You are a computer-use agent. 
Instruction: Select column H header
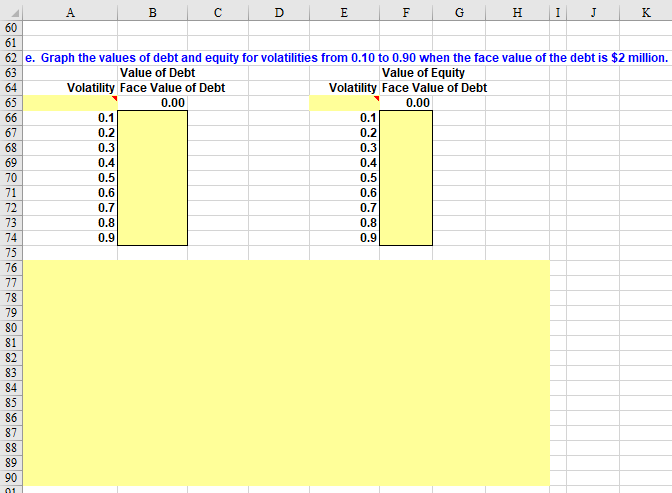click(x=517, y=13)
